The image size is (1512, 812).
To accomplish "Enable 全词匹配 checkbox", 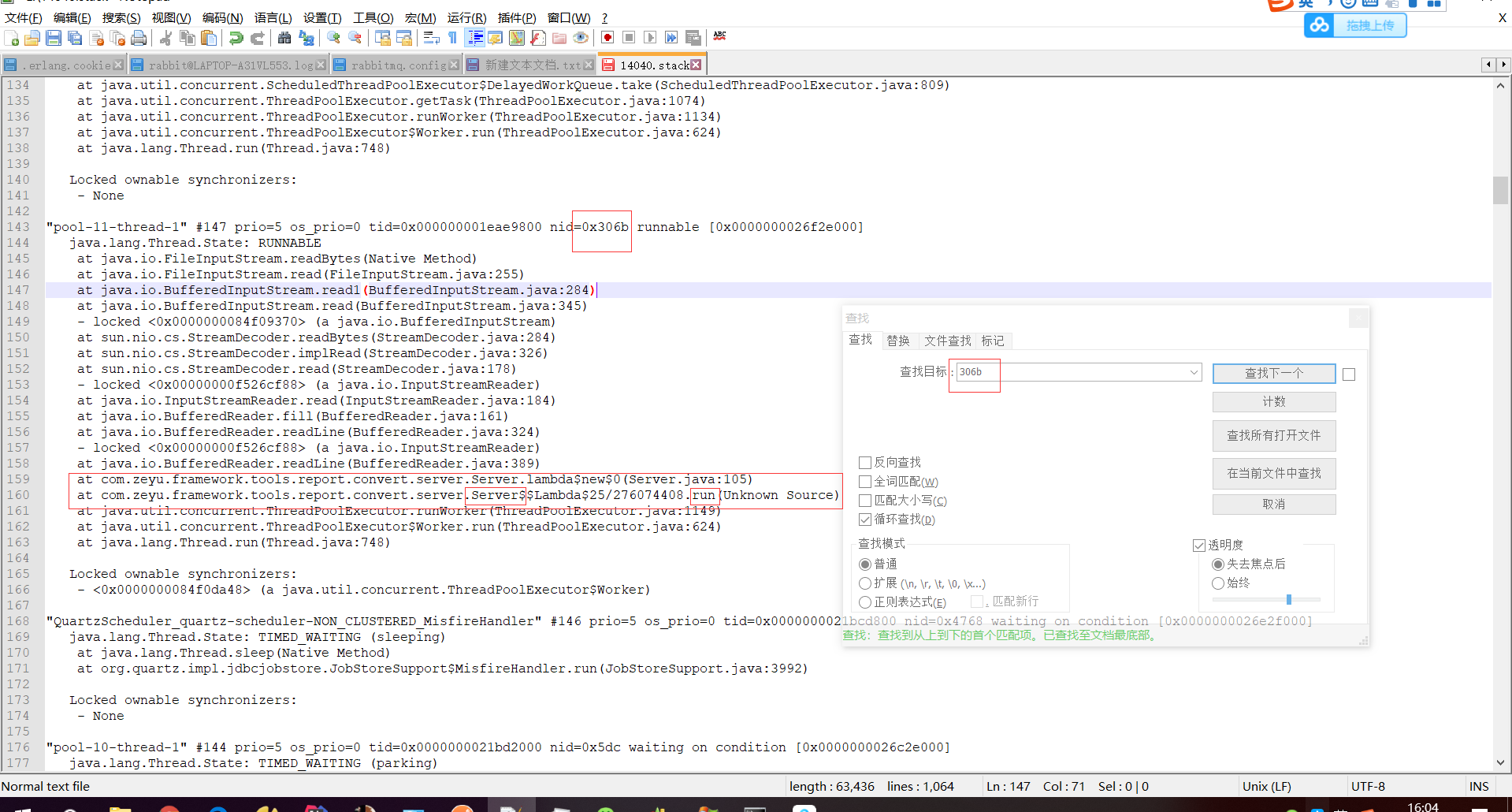I will pos(865,482).
